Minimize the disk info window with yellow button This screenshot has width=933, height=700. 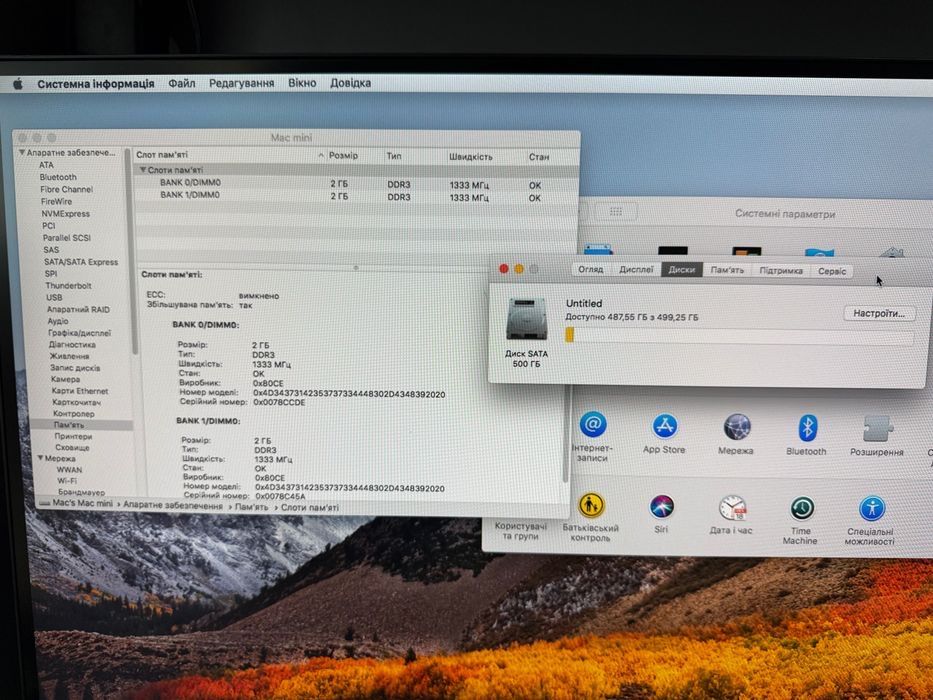(519, 269)
